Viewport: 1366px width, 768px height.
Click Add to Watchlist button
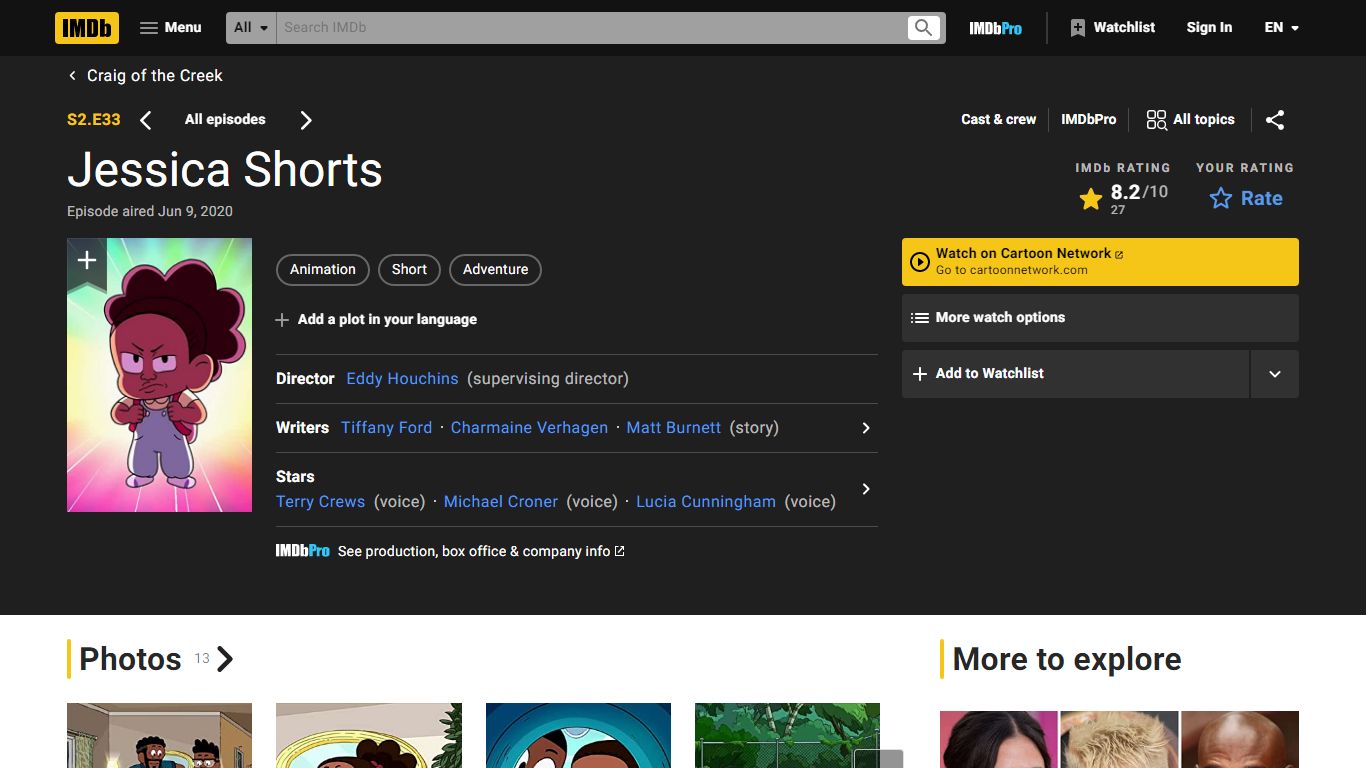[1075, 374]
